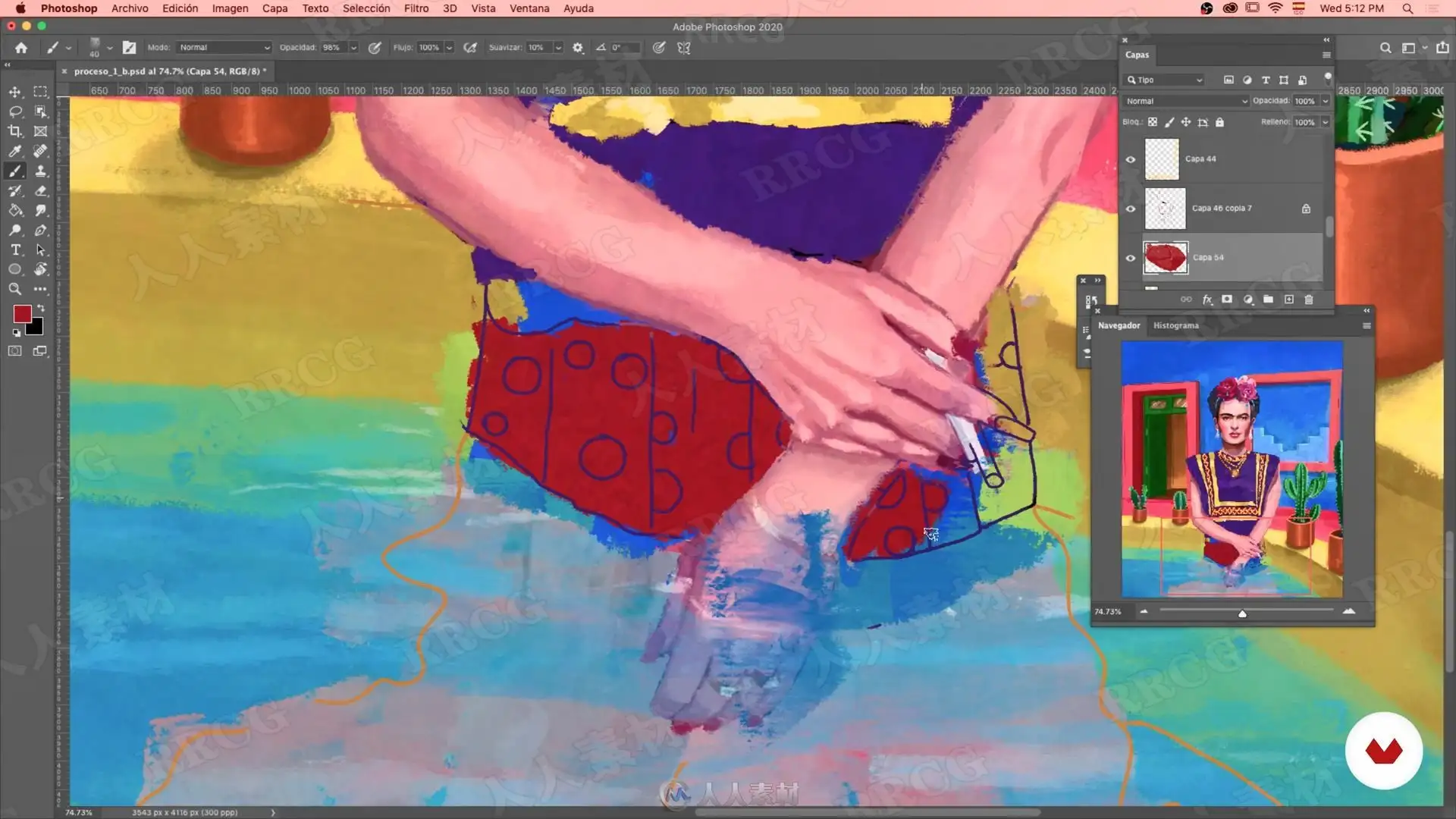
Task: Delete layer using trash icon
Action: click(1308, 300)
